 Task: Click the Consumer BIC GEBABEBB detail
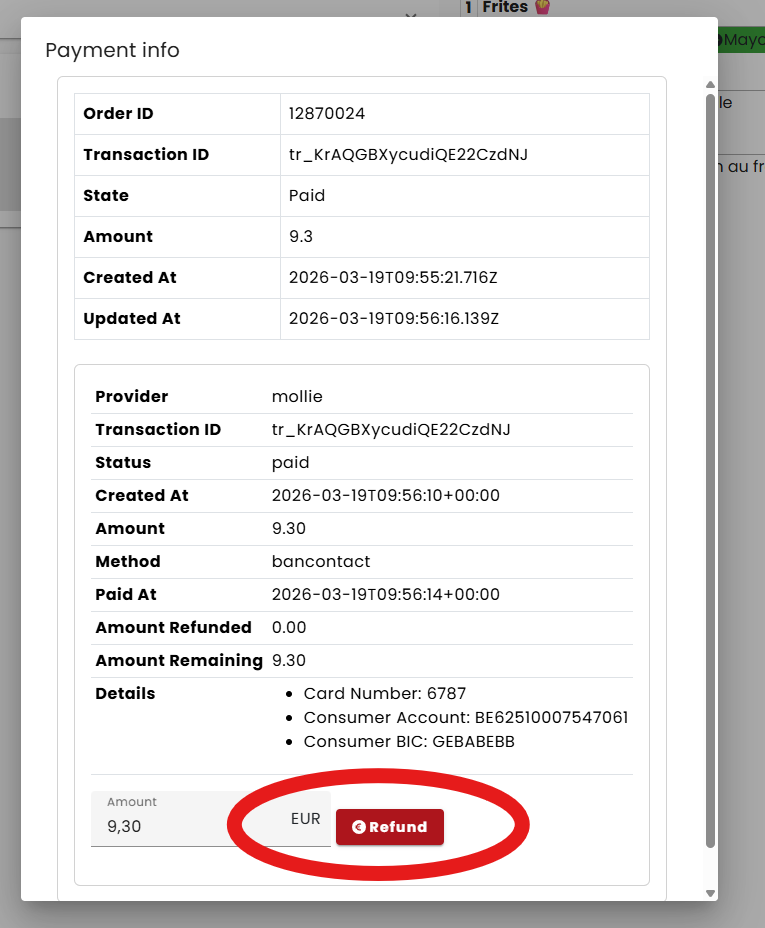(409, 743)
